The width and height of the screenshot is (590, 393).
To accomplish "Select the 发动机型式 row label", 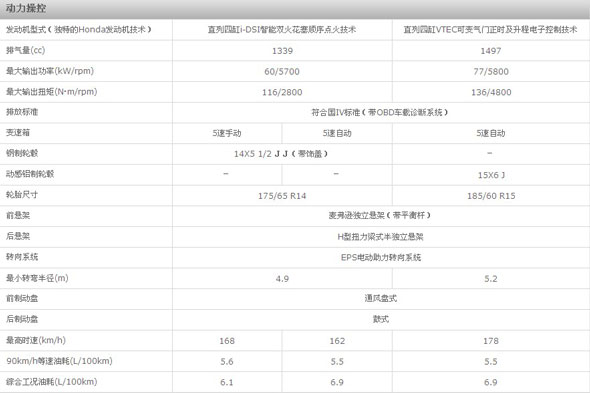I will (79, 29).
